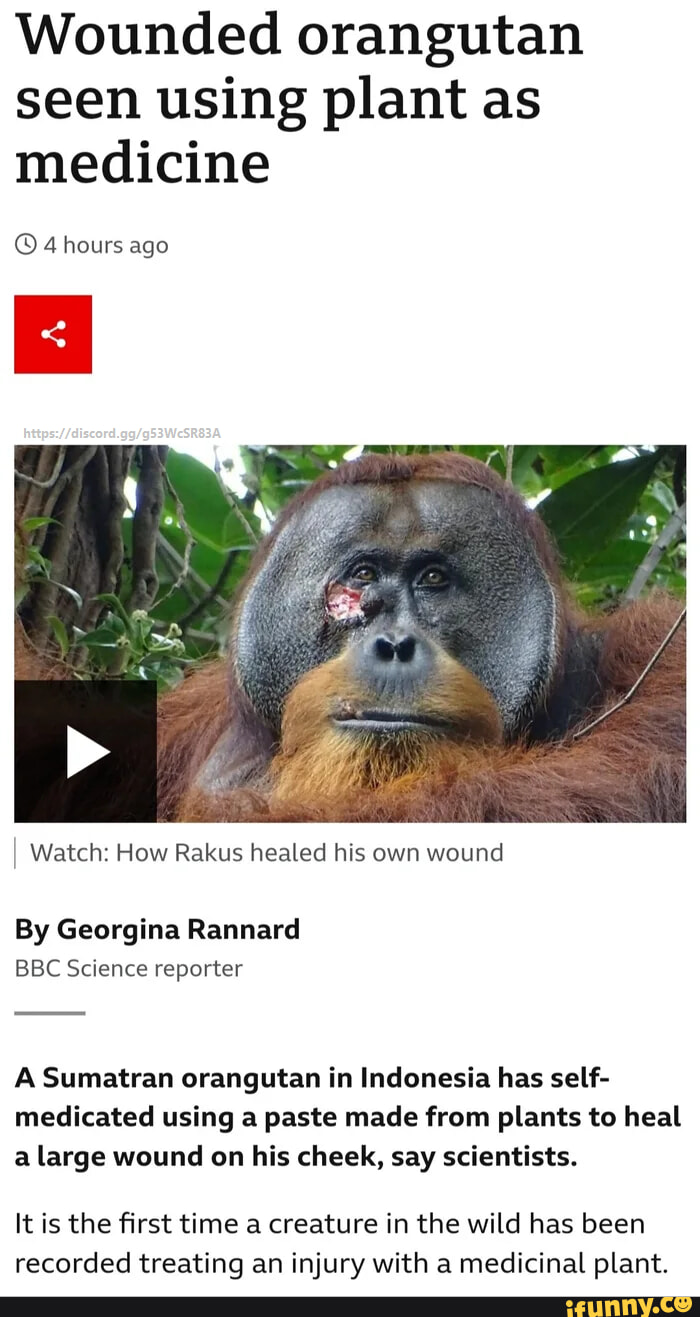Click the iFunny logo watermark

(629, 1305)
